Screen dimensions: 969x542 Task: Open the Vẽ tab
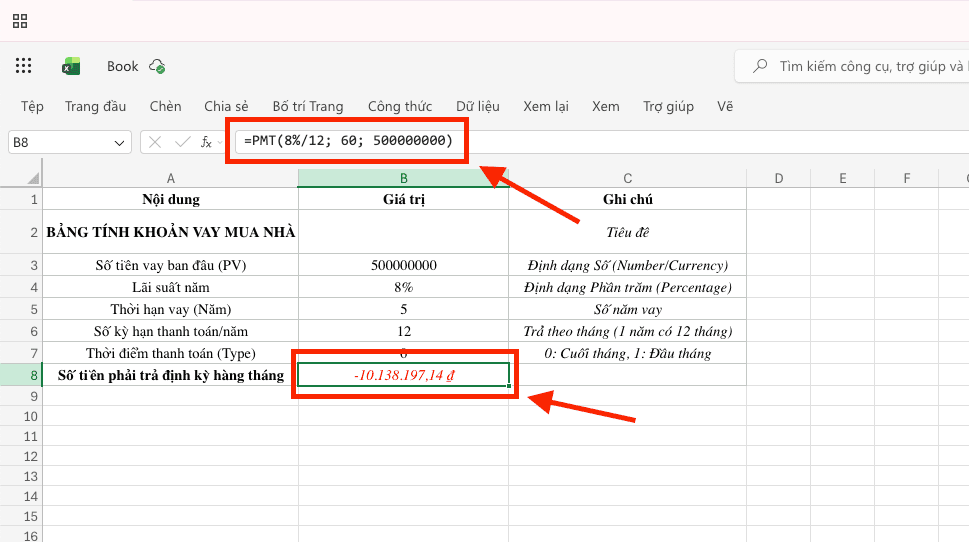pyautogui.click(x=725, y=106)
